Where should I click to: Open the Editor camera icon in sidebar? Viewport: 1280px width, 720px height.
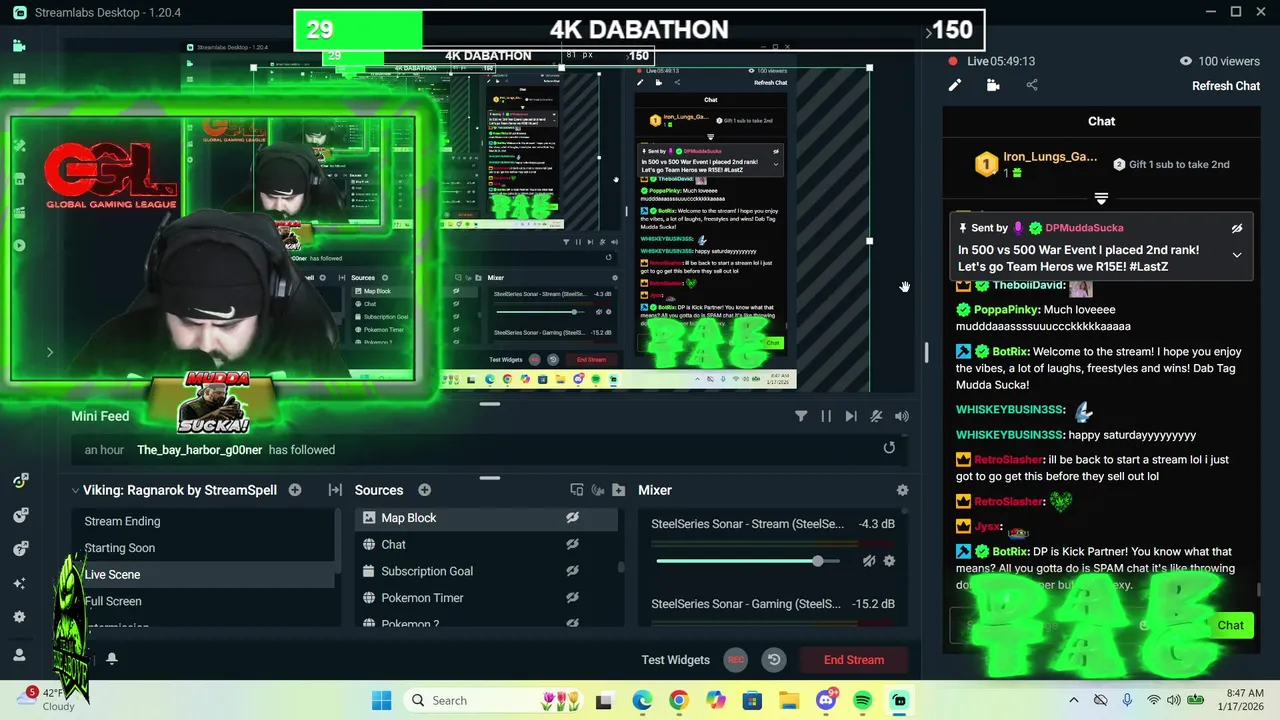tap(19, 46)
